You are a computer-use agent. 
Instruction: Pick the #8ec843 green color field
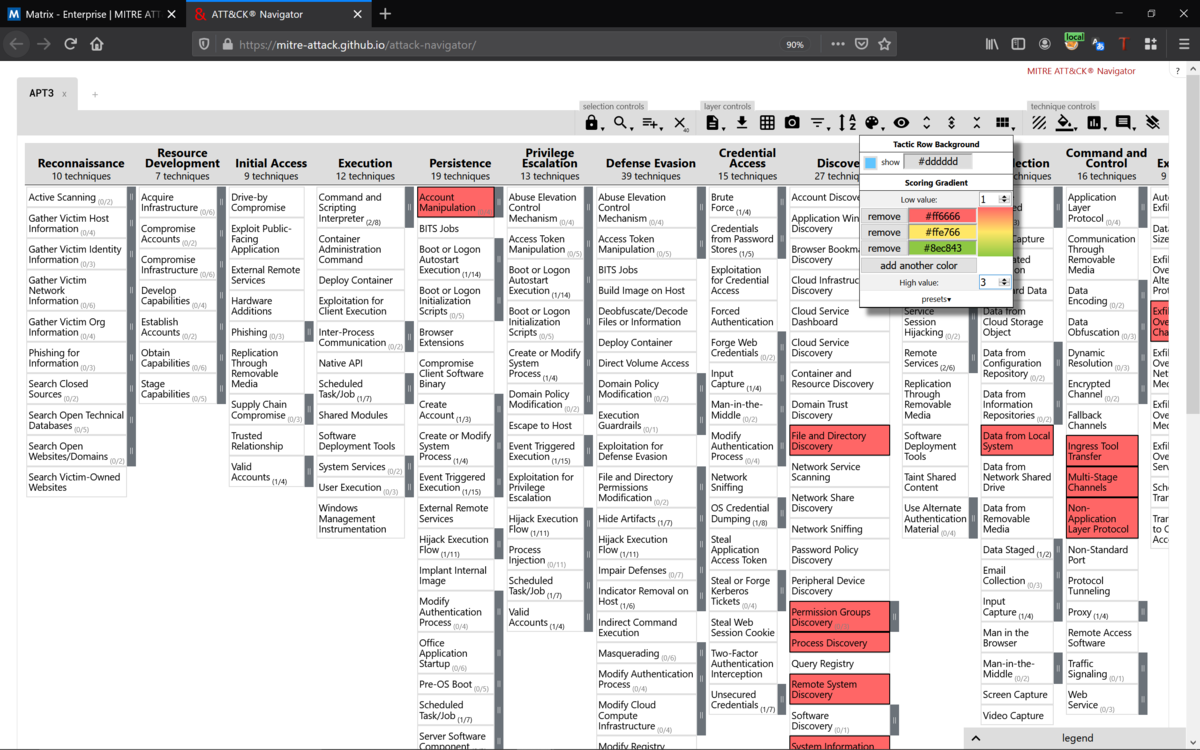tap(942, 248)
